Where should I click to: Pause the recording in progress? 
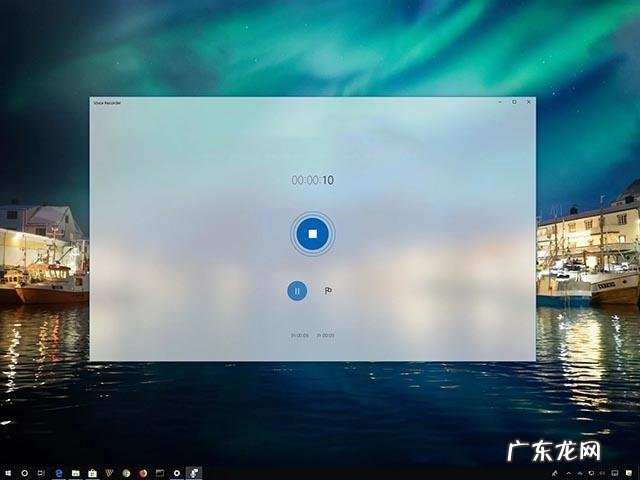[297, 291]
